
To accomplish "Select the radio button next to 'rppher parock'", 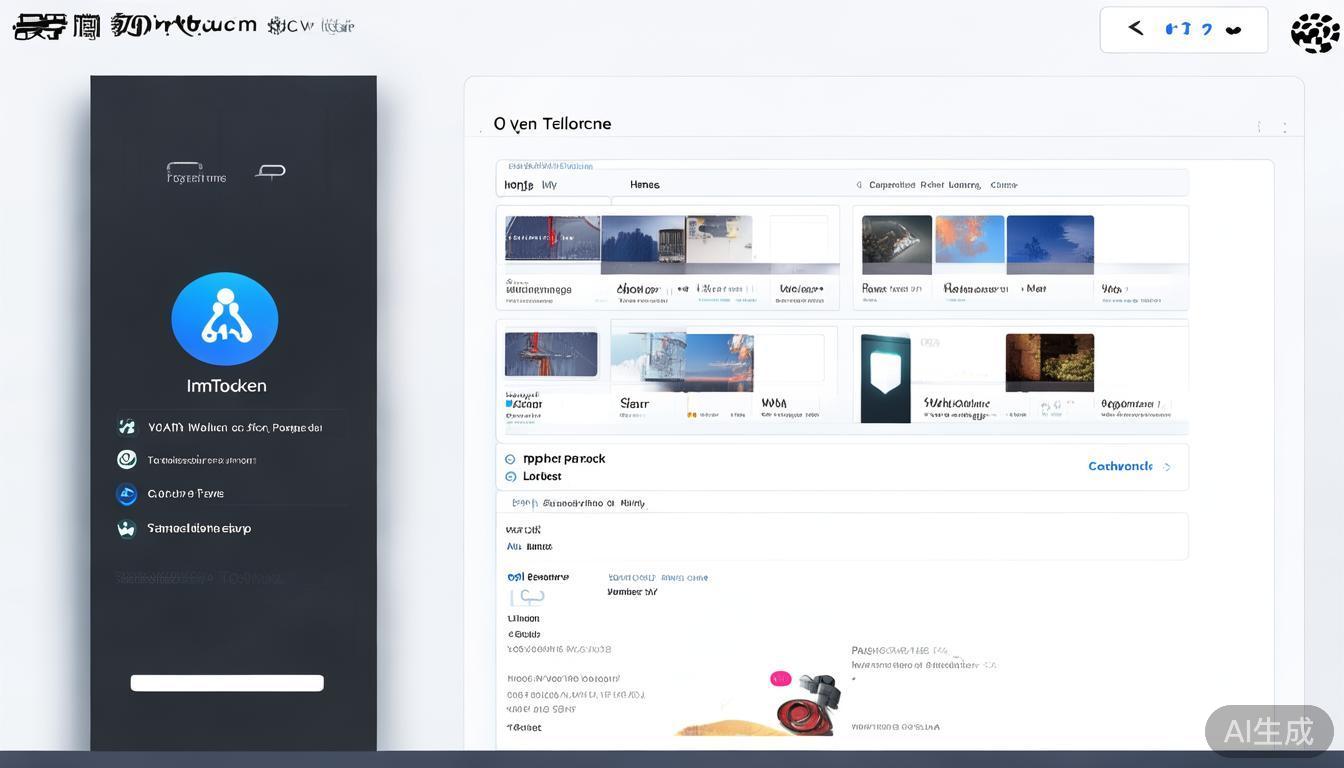I will click(x=511, y=460).
